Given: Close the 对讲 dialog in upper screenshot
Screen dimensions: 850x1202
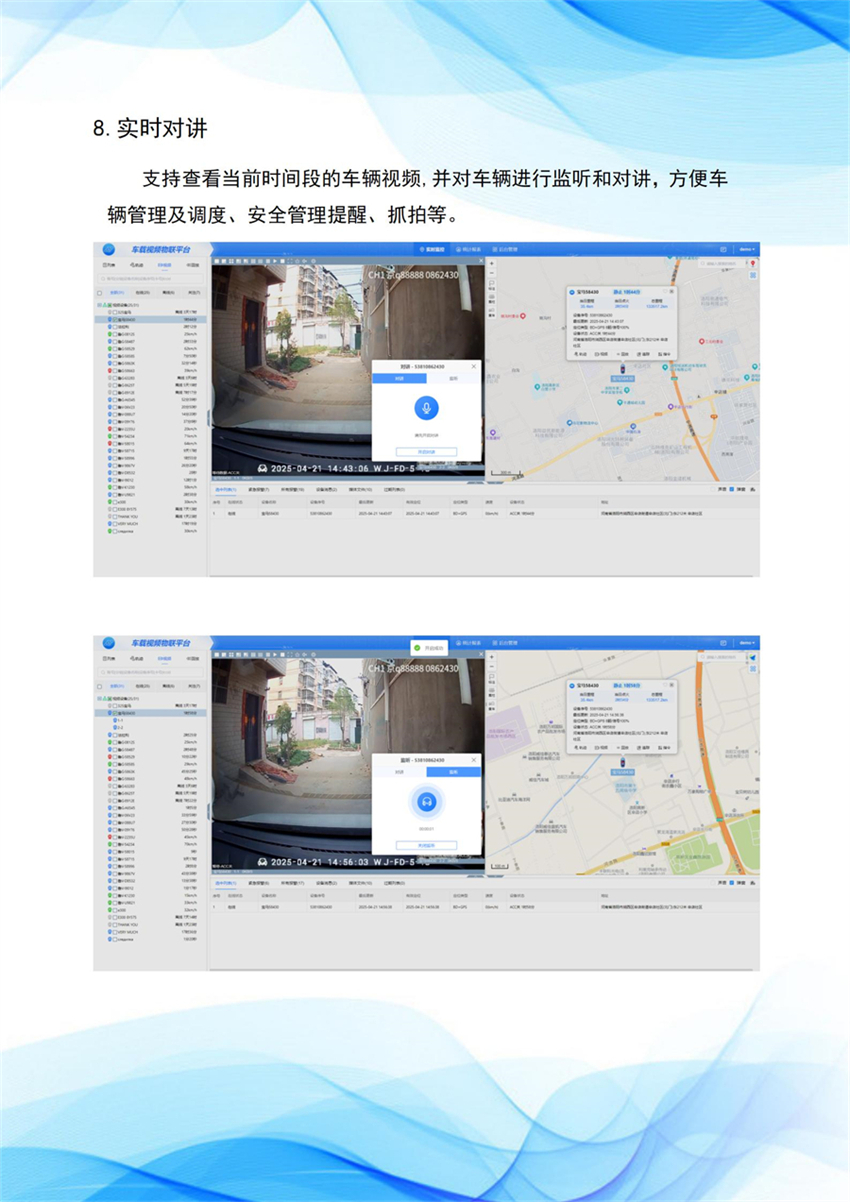Looking at the screenshot, I should point(474,367).
